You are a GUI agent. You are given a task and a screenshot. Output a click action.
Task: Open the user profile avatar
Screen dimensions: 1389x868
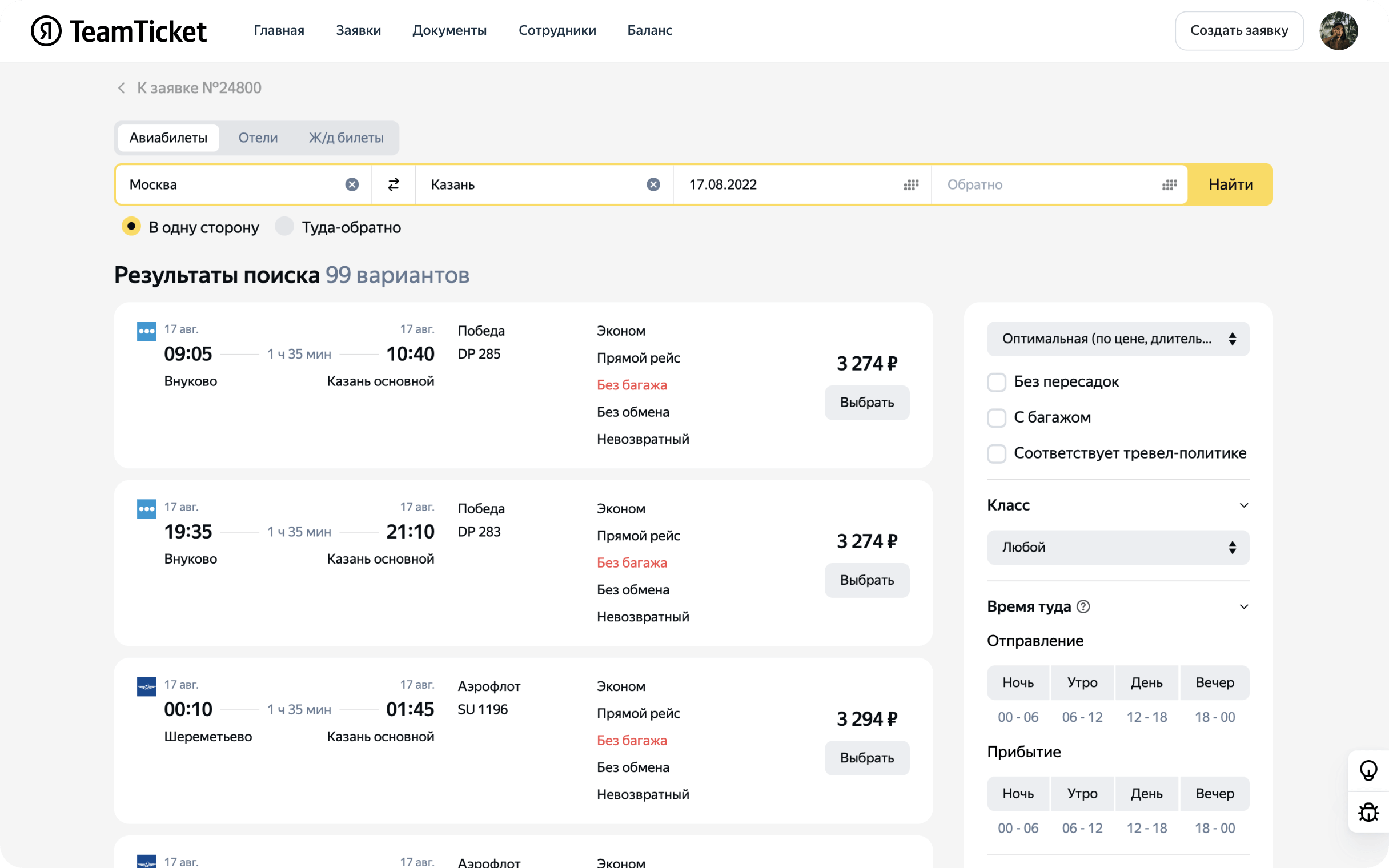point(1338,30)
